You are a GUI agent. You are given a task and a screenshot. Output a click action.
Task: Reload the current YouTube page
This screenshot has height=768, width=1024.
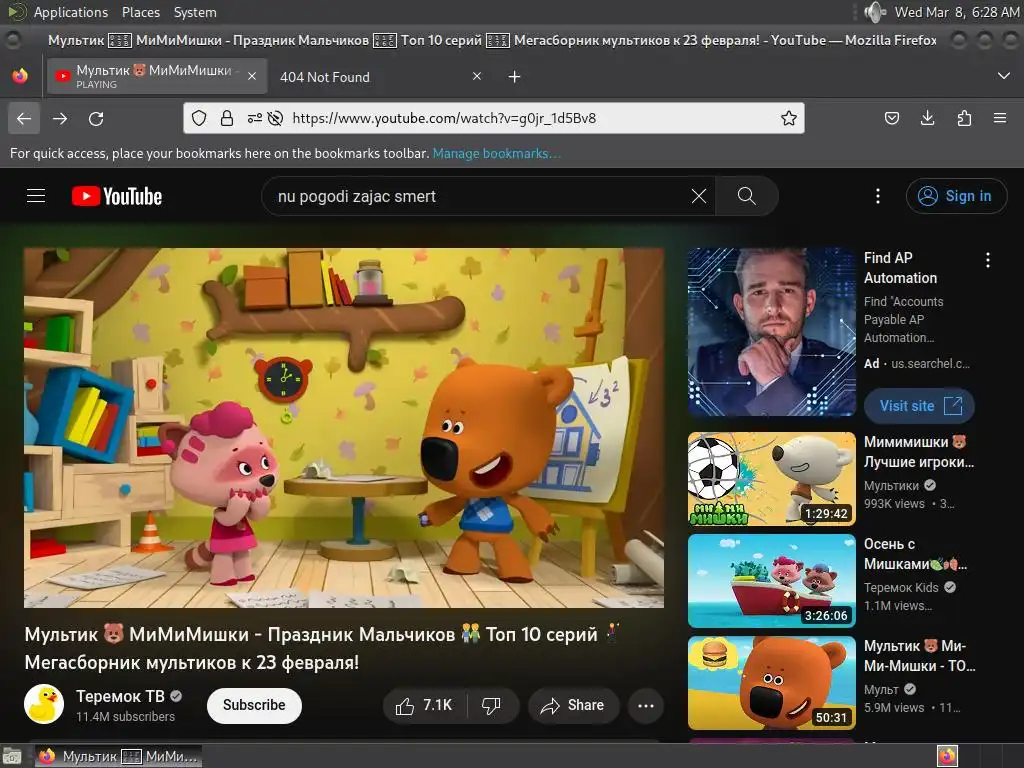point(96,118)
